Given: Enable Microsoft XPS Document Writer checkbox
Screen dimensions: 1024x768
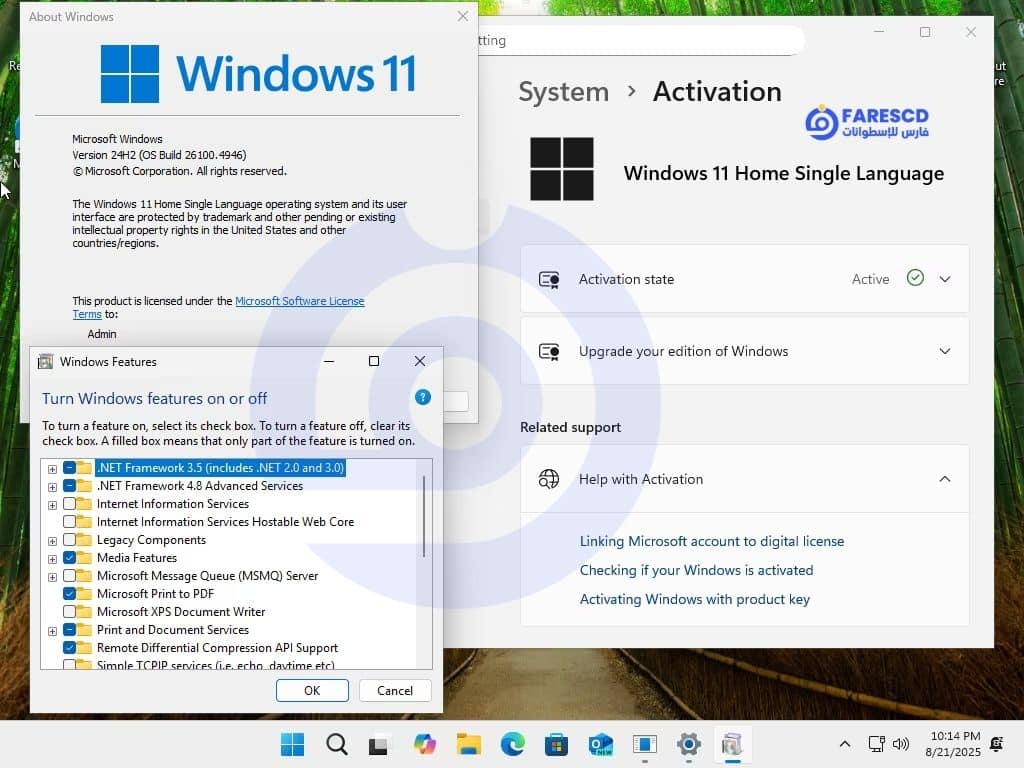Looking at the screenshot, I should tap(69, 612).
